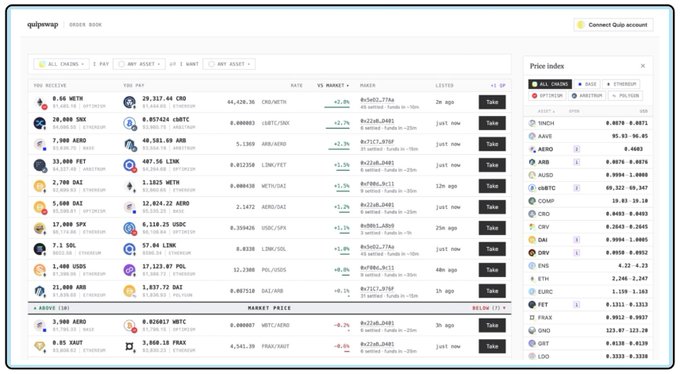Click USDS token icon in 1,400 USDS row
680x374 pixels.
40,270
